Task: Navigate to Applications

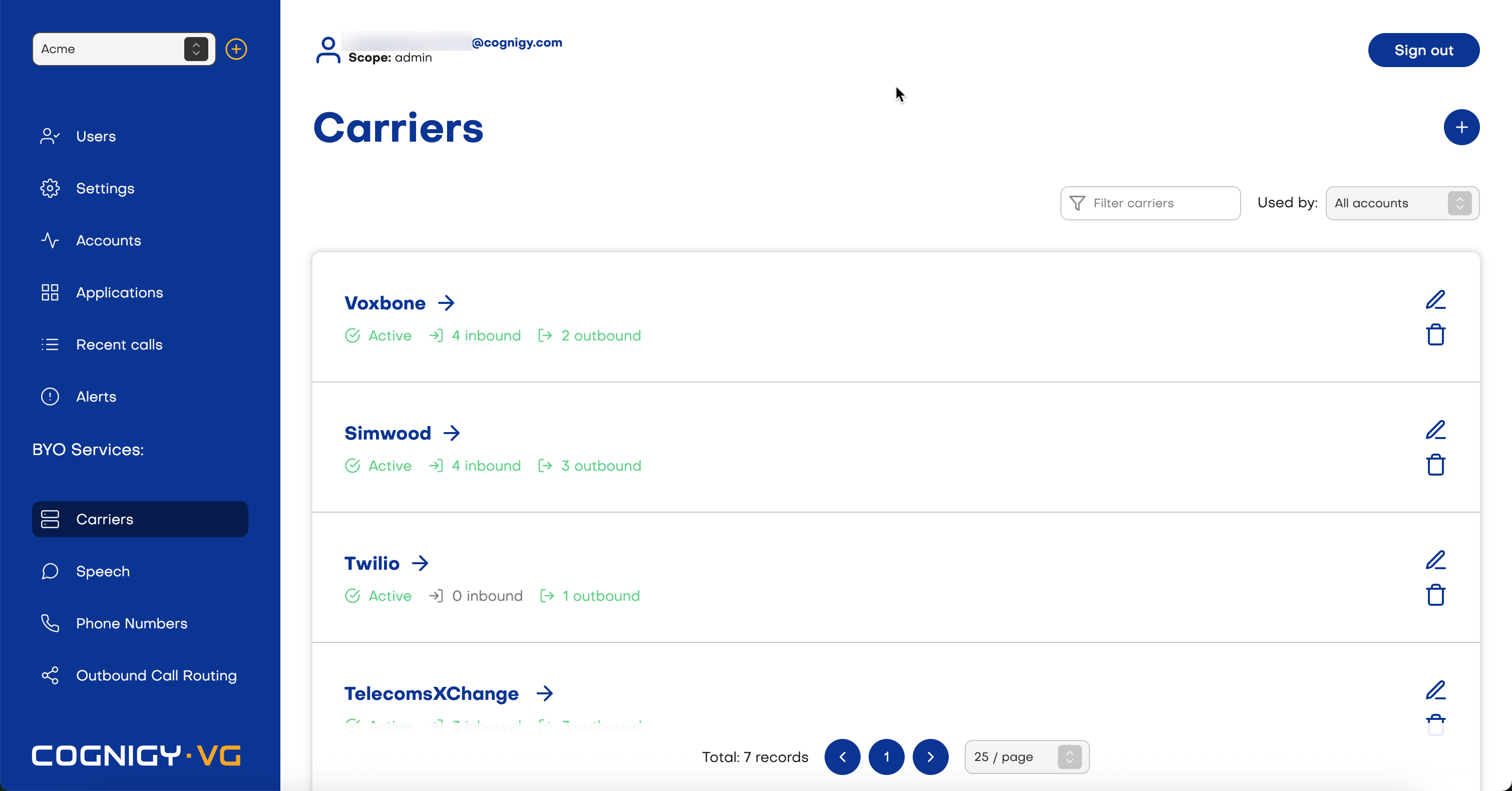Action: (140, 292)
